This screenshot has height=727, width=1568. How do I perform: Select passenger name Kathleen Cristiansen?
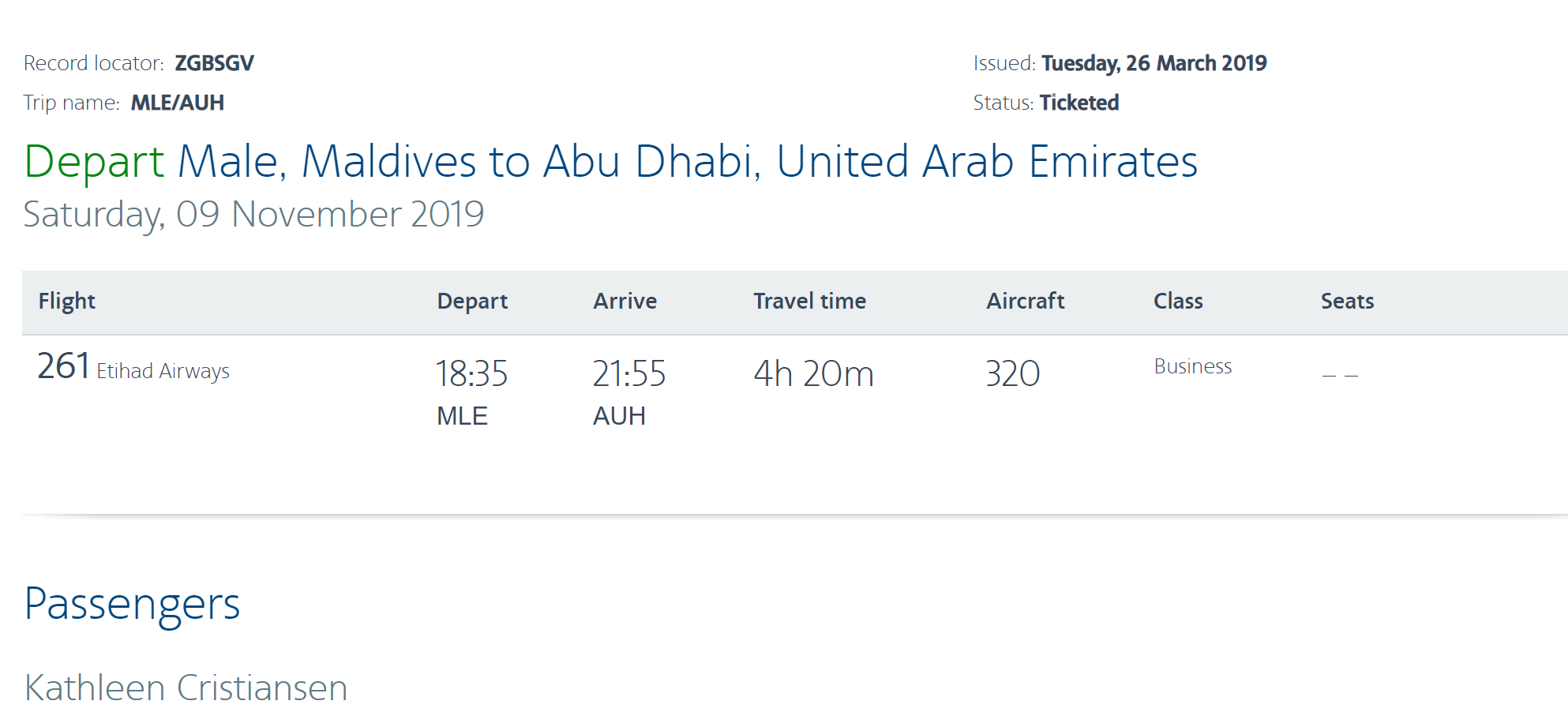click(186, 688)
